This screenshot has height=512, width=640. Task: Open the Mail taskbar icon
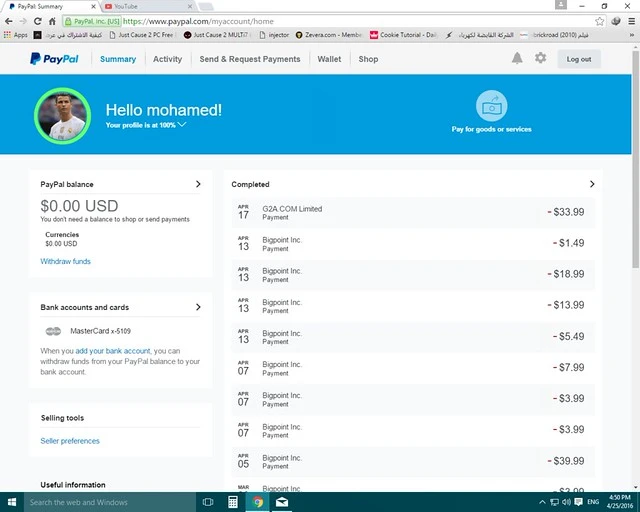coord(282,502)
